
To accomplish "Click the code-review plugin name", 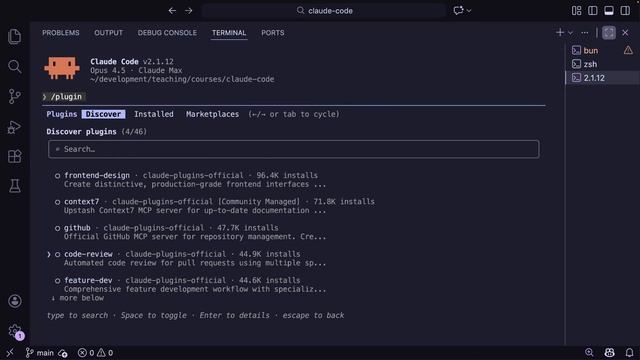I will point(88,254).
